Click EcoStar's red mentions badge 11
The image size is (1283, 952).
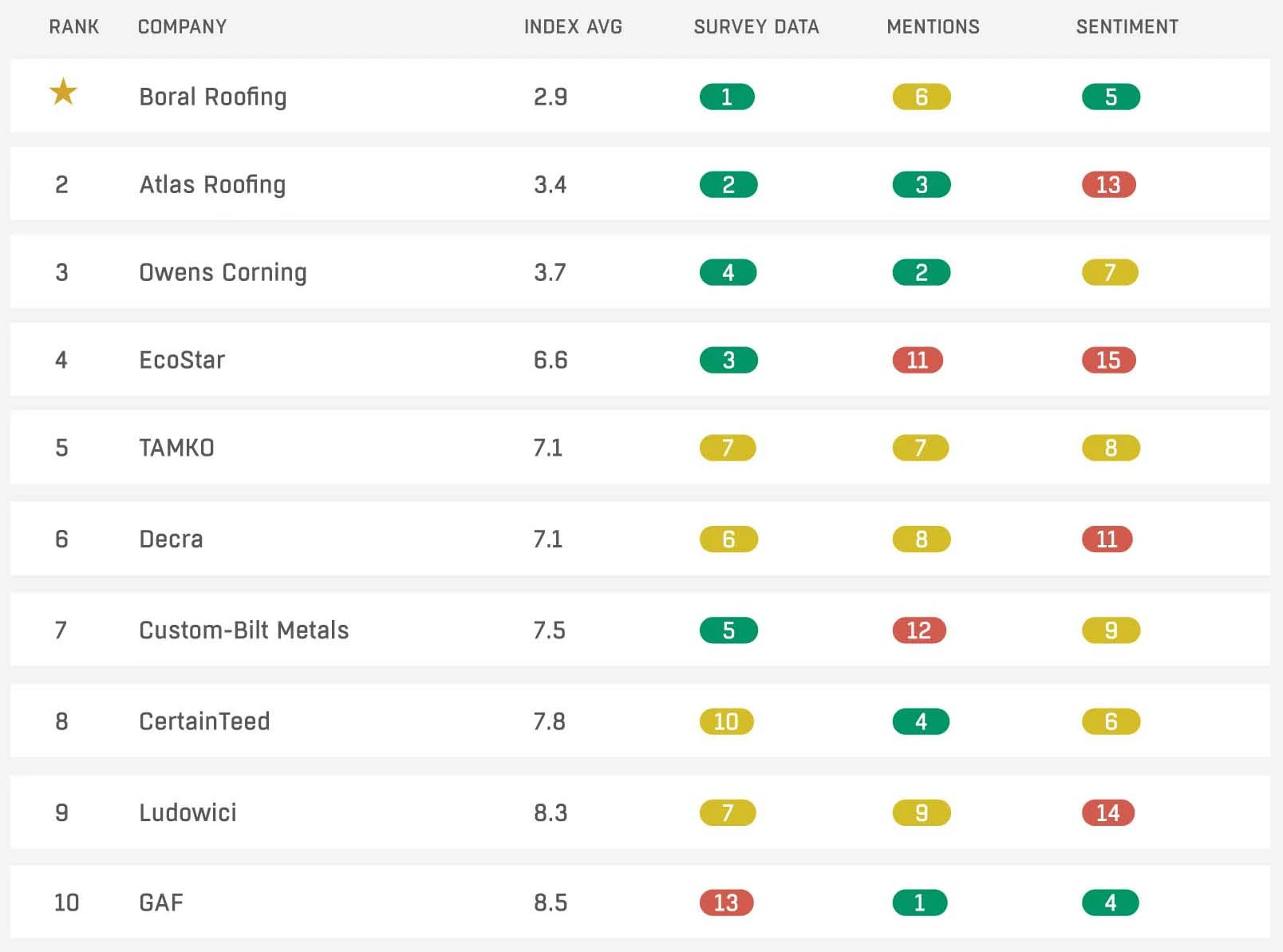click(918, 360)
